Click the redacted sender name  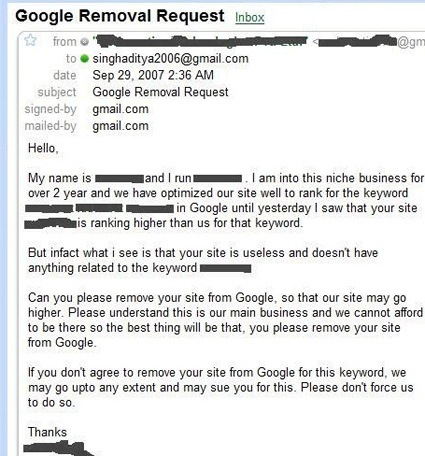200,41
